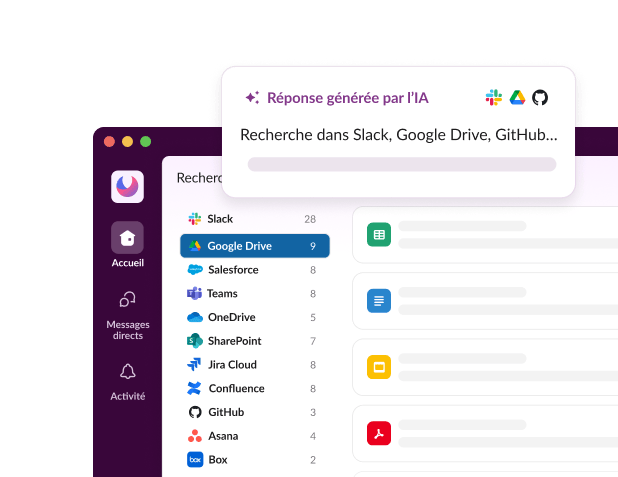Open the document result card
618x477 pixels.
click(x=485, y=301)
